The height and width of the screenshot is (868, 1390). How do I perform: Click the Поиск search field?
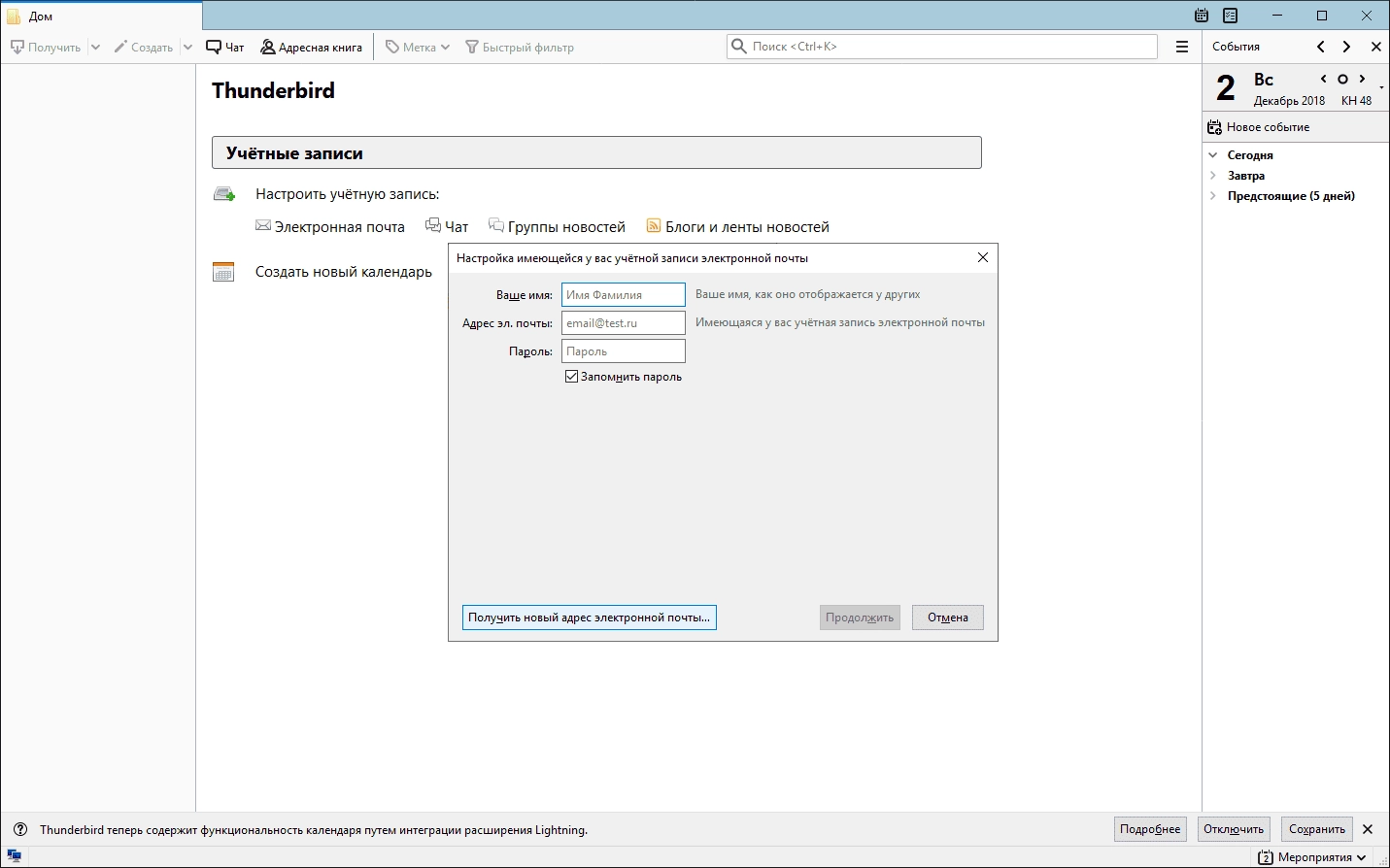click(x=942, y=47)
